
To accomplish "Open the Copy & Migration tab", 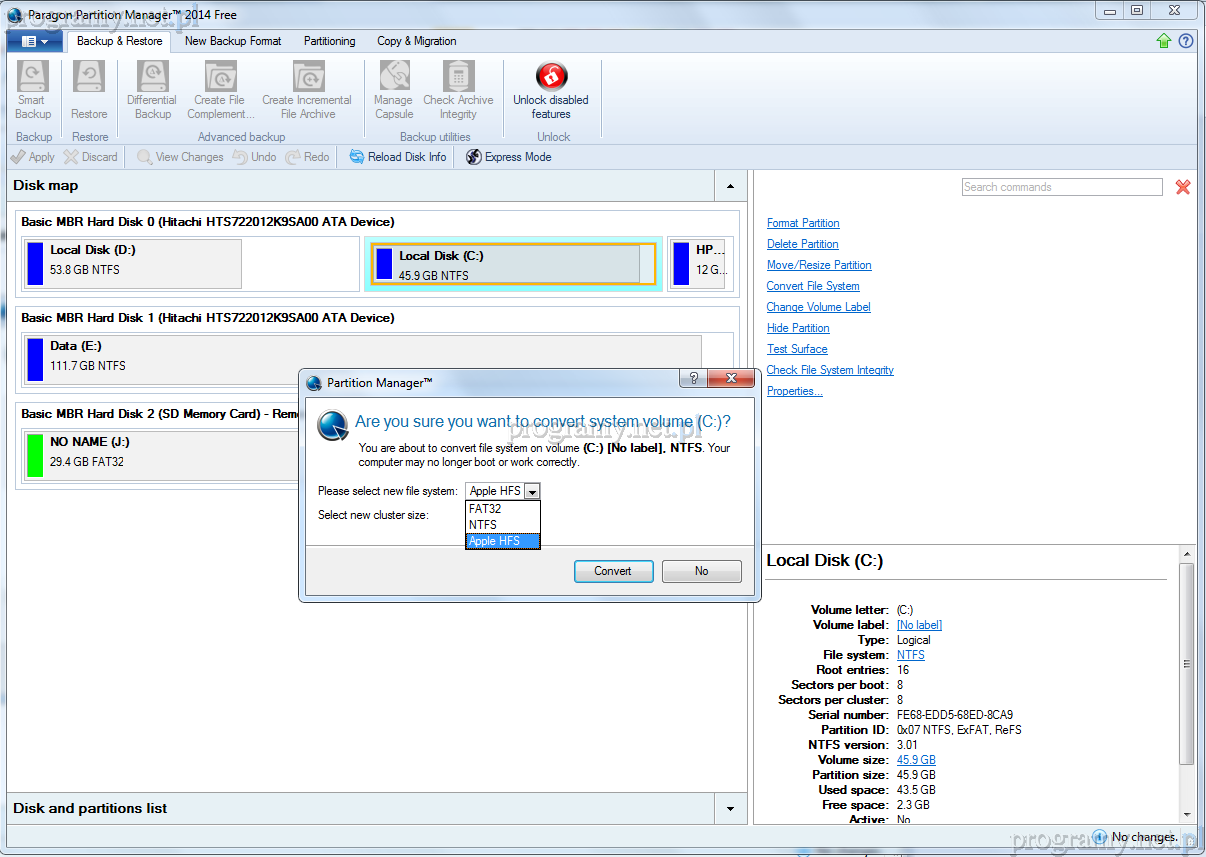I will pyautogui.click(x=416, y=41).
